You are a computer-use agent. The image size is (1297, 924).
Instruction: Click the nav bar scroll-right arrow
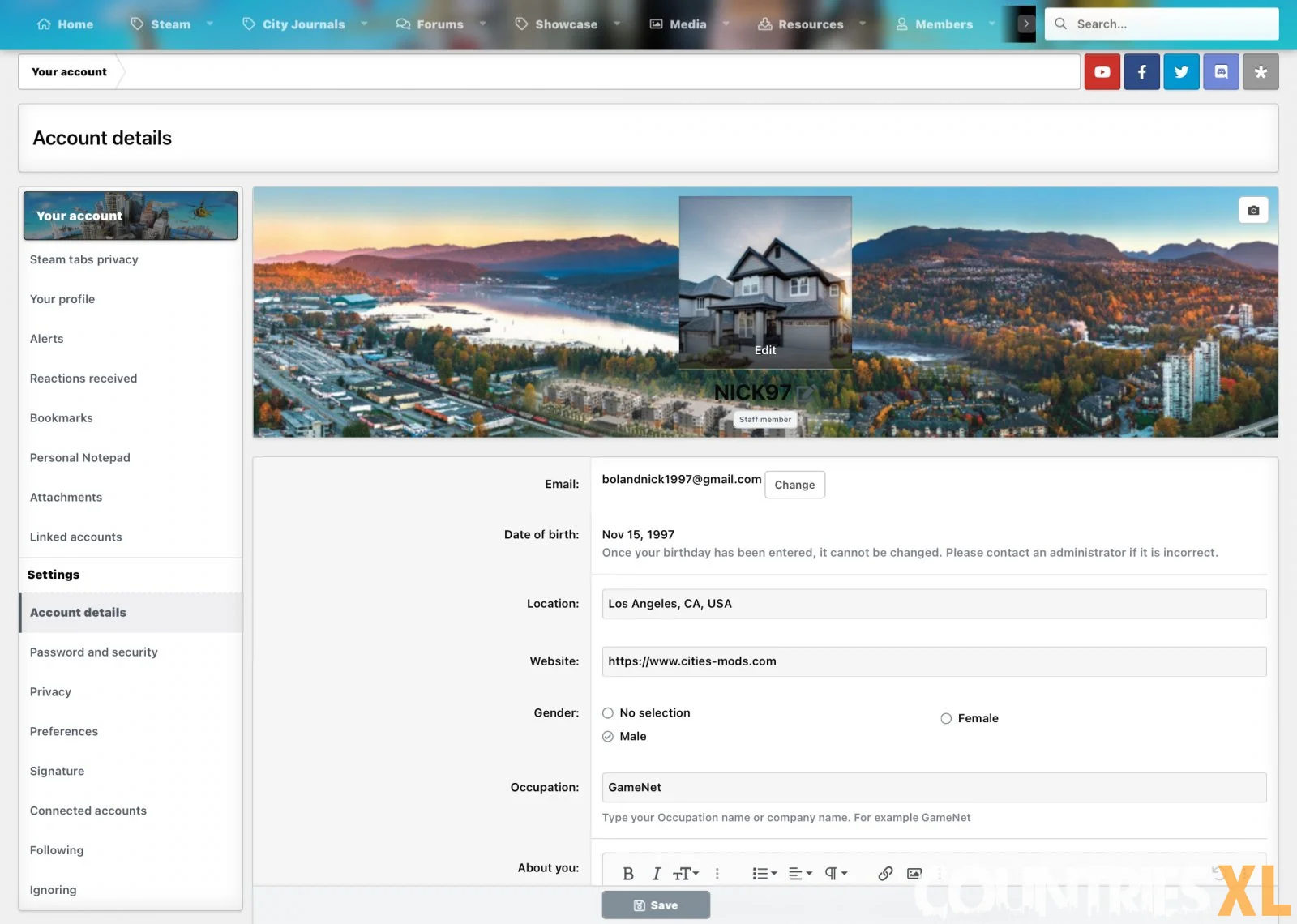[1026, 24]
